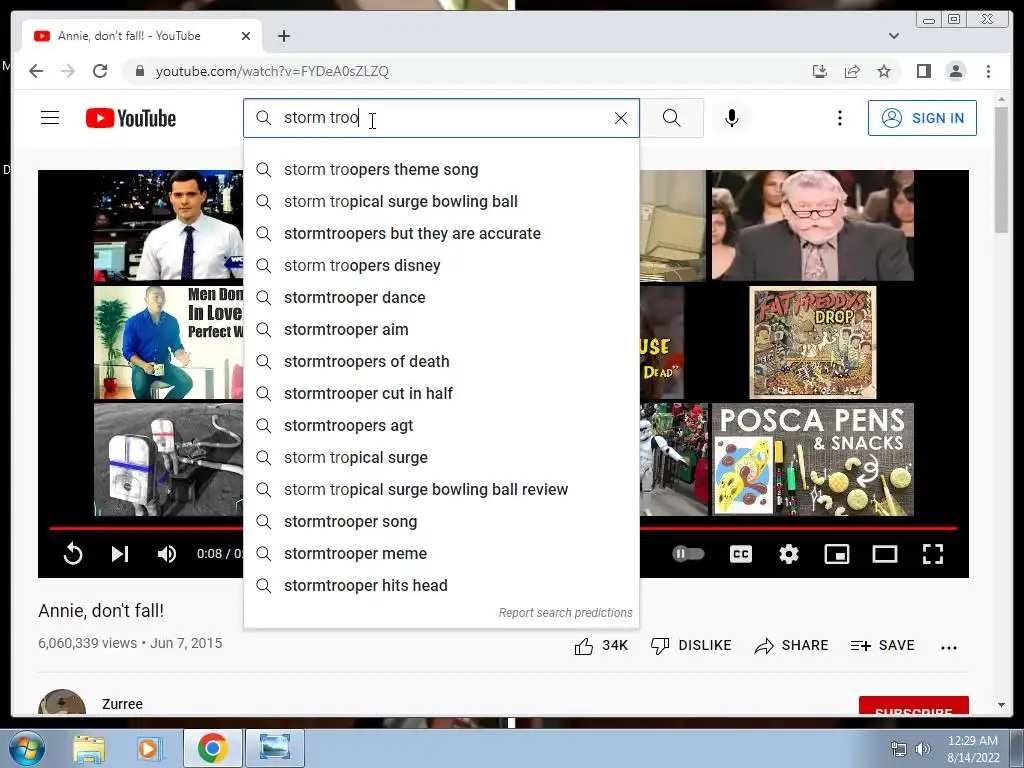The width and height of the screenshot is (1024, 768).
Task: Select 'storm tropical surge bowling ball review'
Action: click(441, 490)
